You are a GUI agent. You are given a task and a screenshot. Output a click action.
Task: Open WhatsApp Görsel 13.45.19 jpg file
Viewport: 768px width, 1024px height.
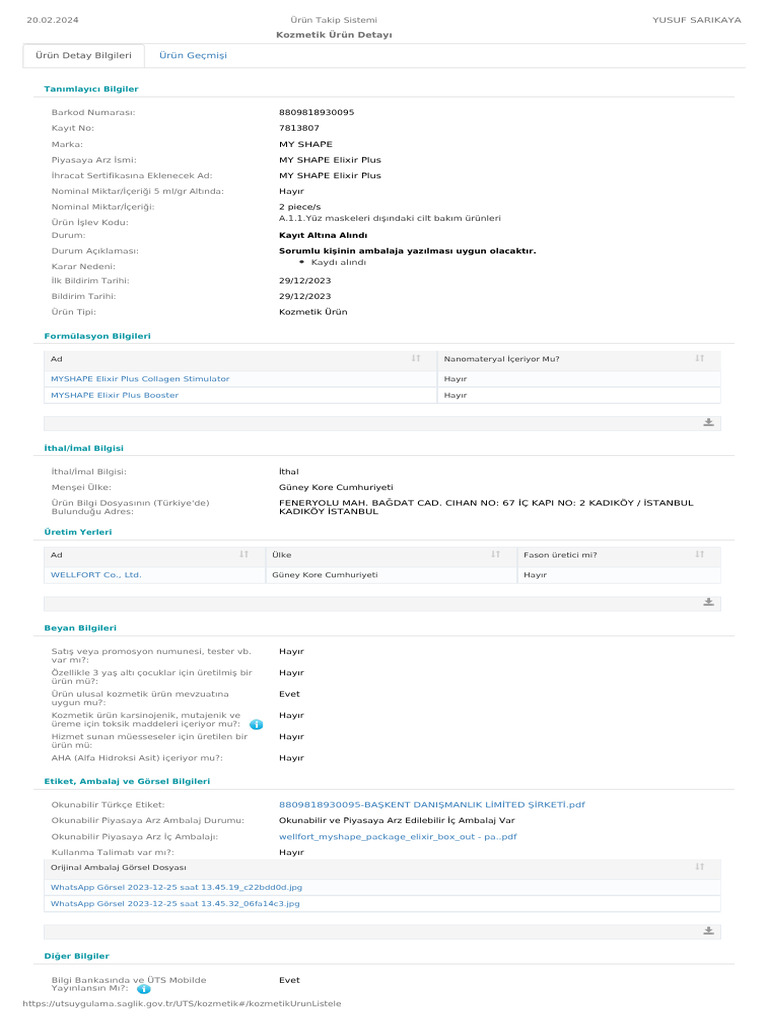[176, 888]
